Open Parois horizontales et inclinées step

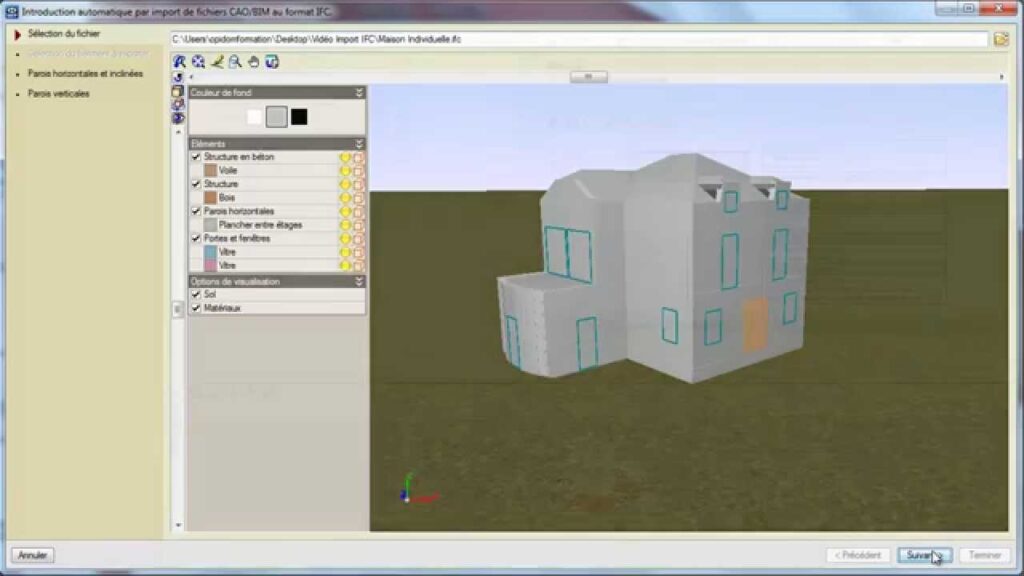coord(85,74)
